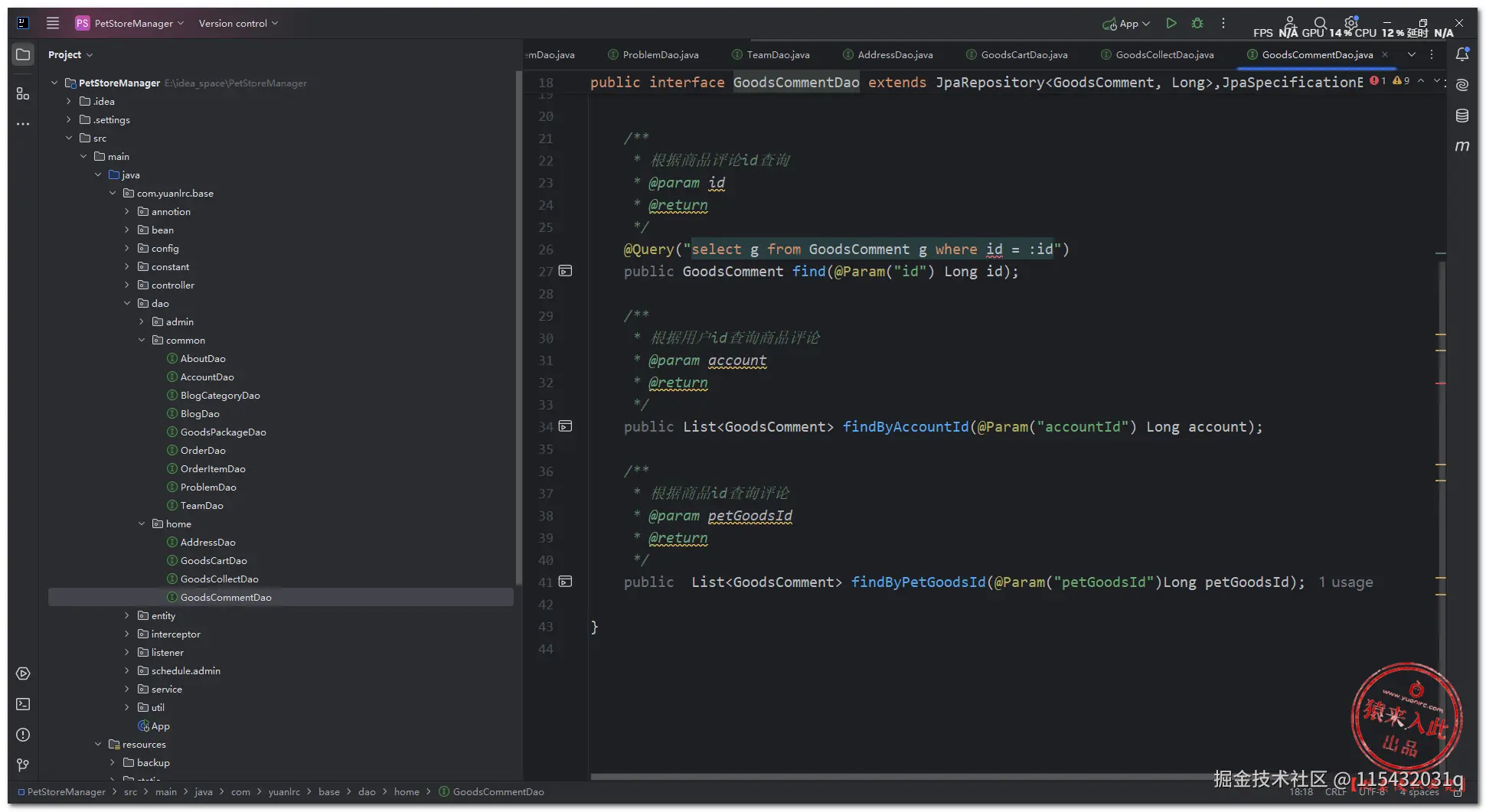Collapse the src folder
This screenshot has width=1486, height=812.
[x=69, y=138]
